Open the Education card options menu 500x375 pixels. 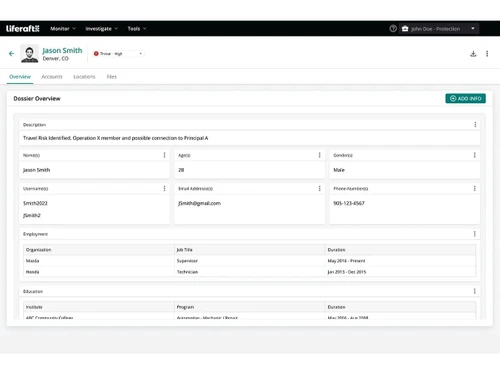[474, 291]
